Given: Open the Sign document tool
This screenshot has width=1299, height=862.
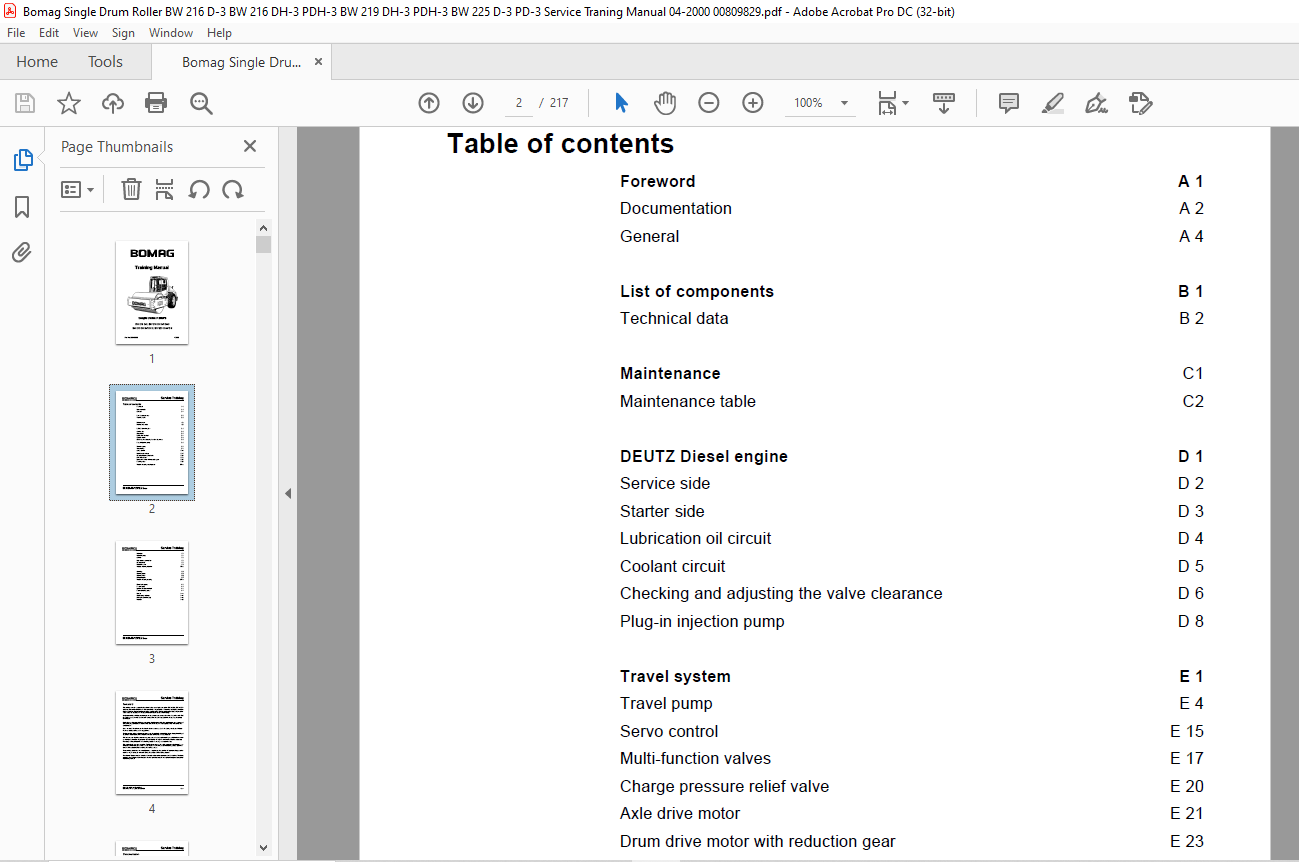Looking at the screenshot, I should [1097, 103].
